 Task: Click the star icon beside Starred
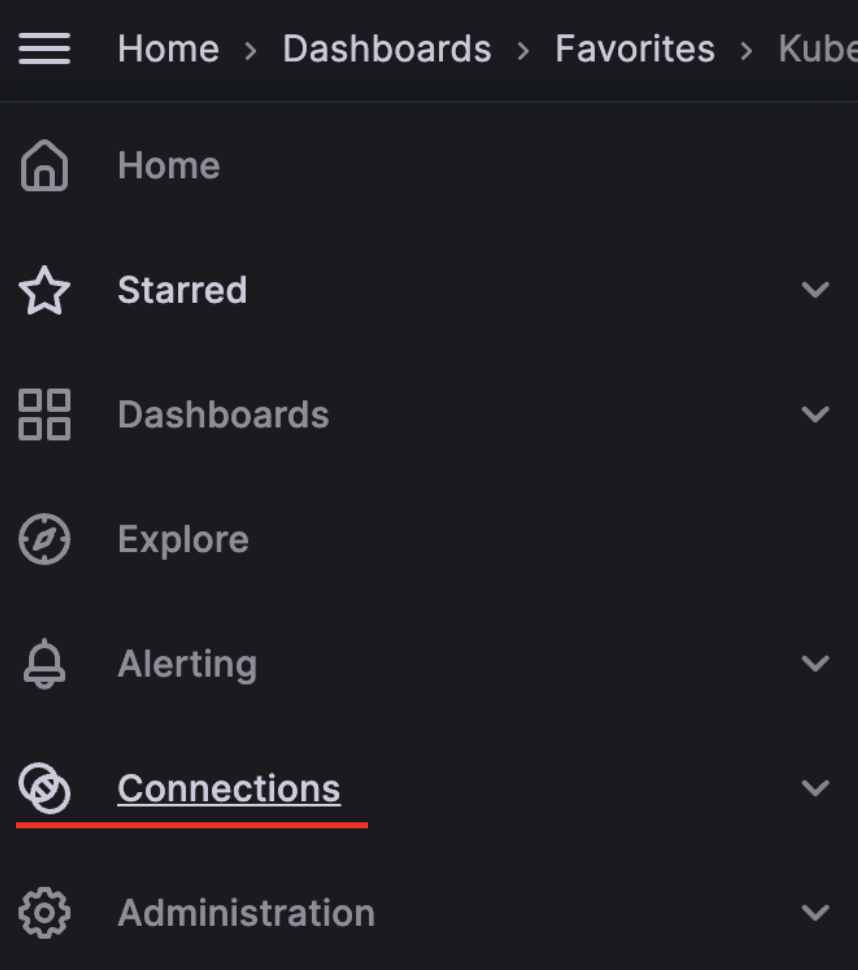pyautogui.click(x=44, y=291)
